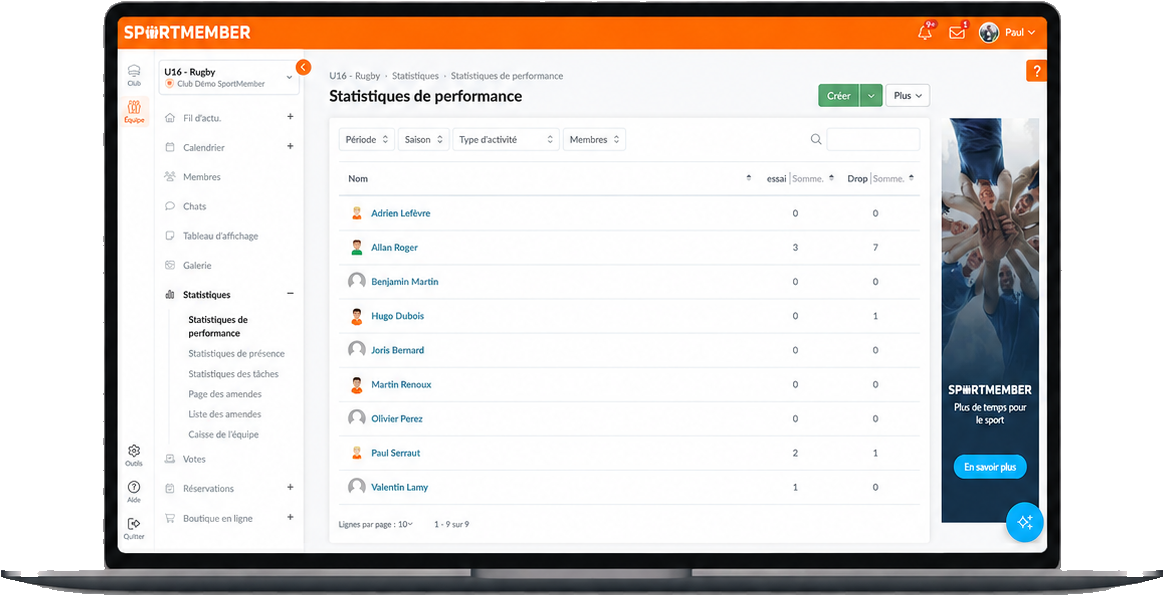Image resolution: width=1164 pixels, height=595 pixels.
Task: Expand Calendrier with plus sign
Action: 290,147
